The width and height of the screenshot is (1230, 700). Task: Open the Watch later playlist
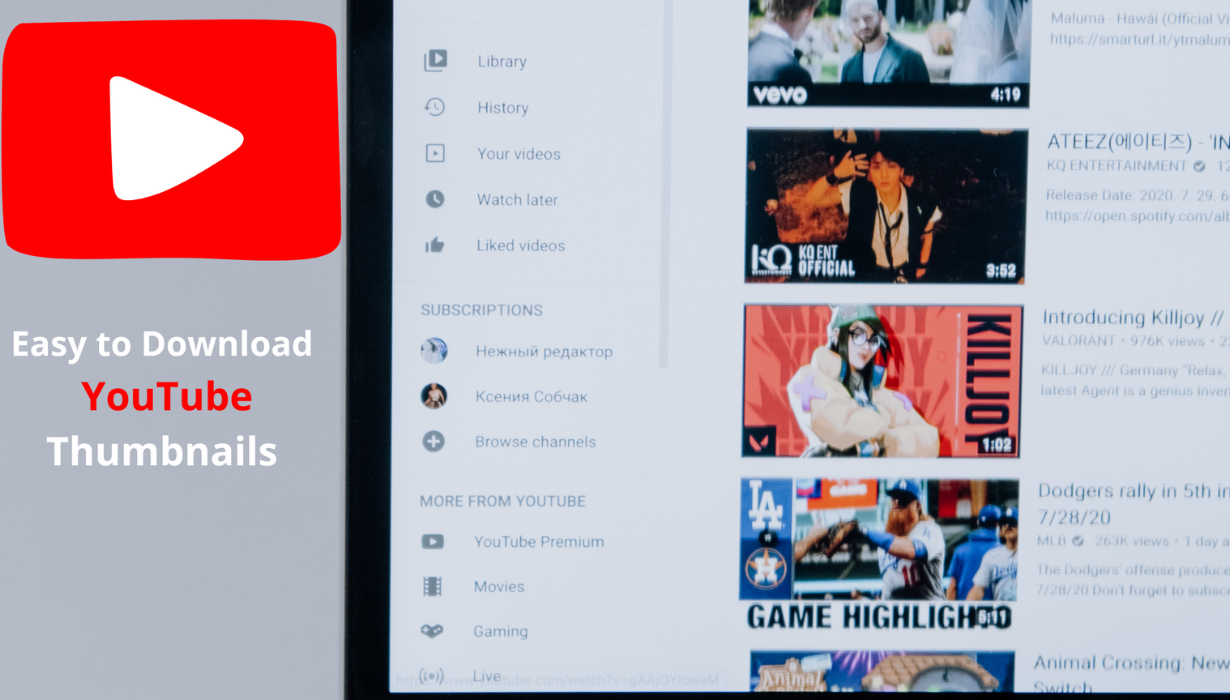pos(517,200)
